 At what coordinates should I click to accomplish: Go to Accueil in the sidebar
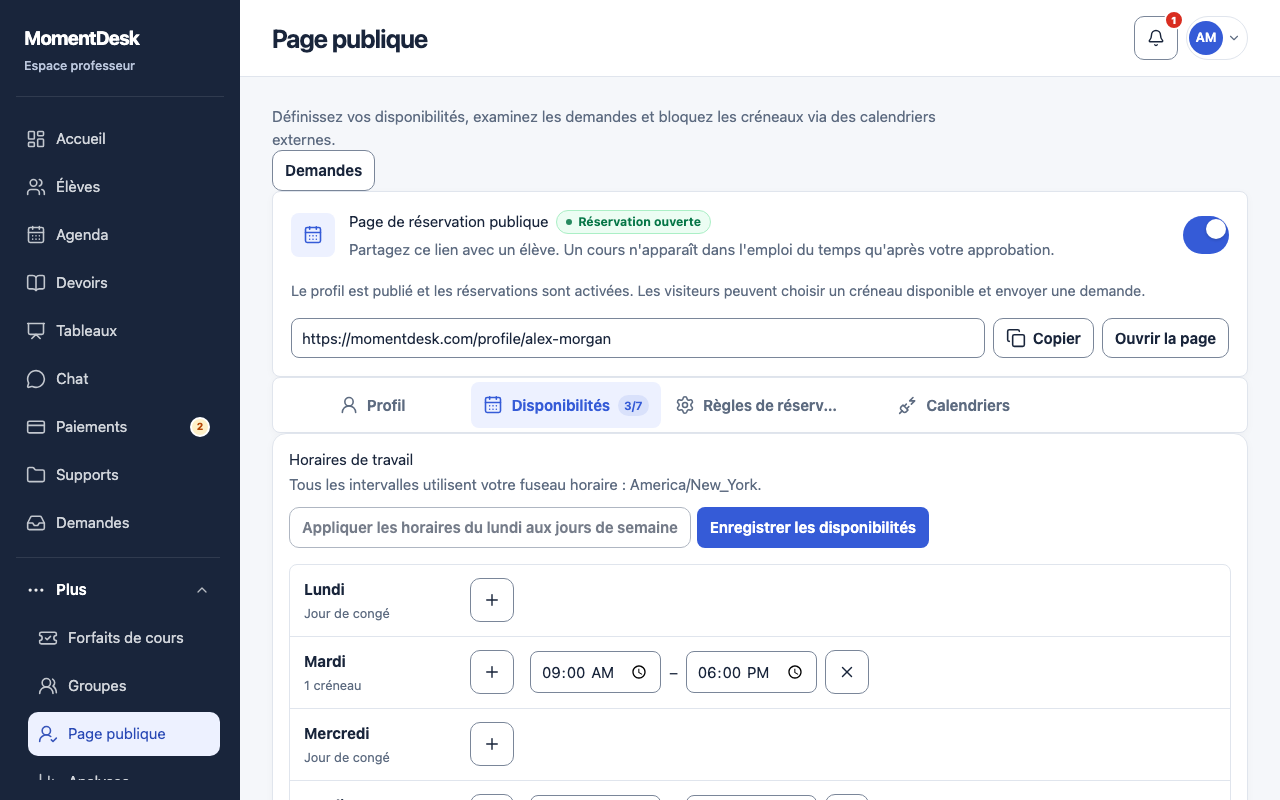pyautogui.click(x=120, y=139)
